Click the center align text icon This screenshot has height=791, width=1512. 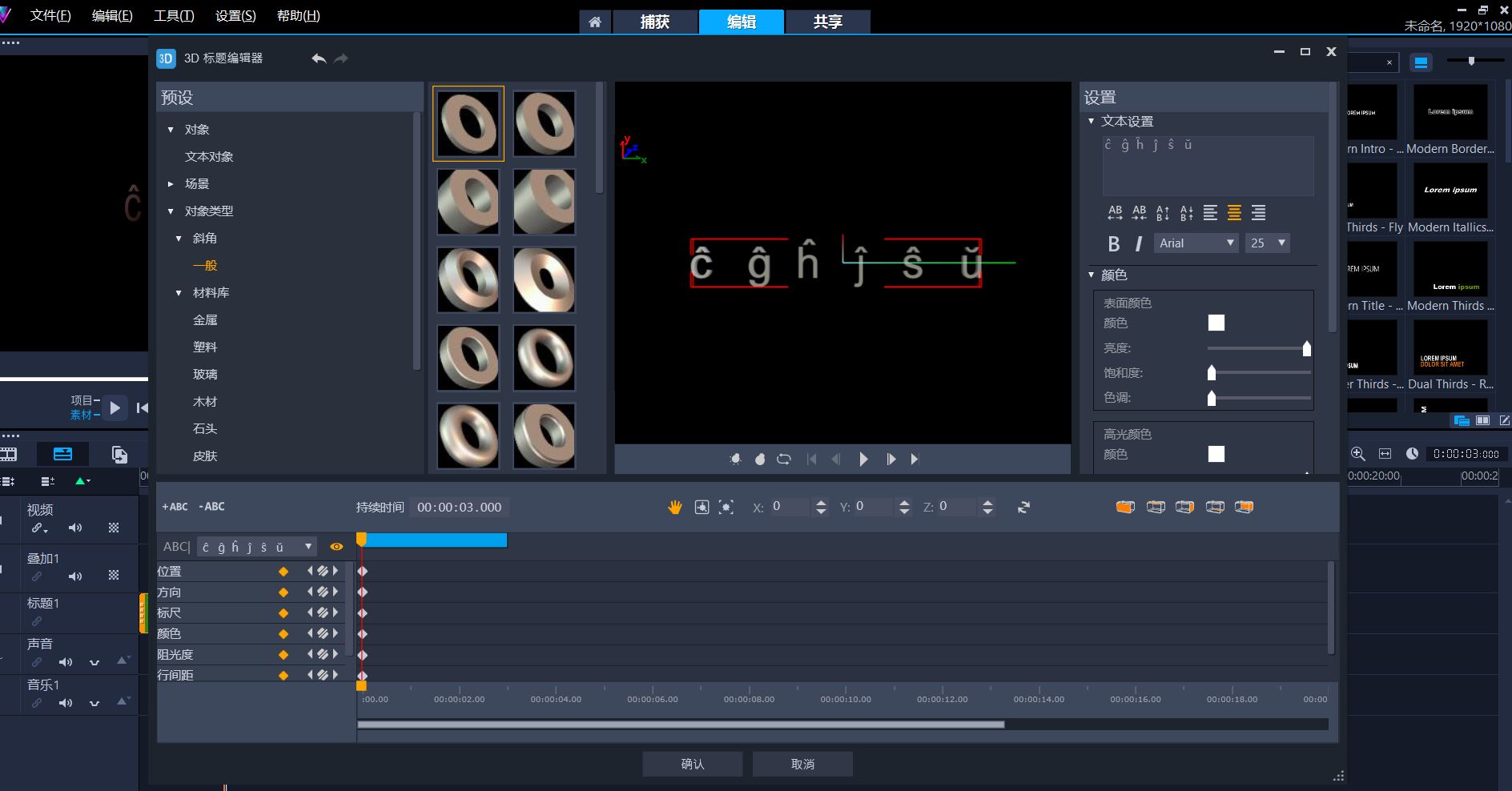(x=1234, y=213)
